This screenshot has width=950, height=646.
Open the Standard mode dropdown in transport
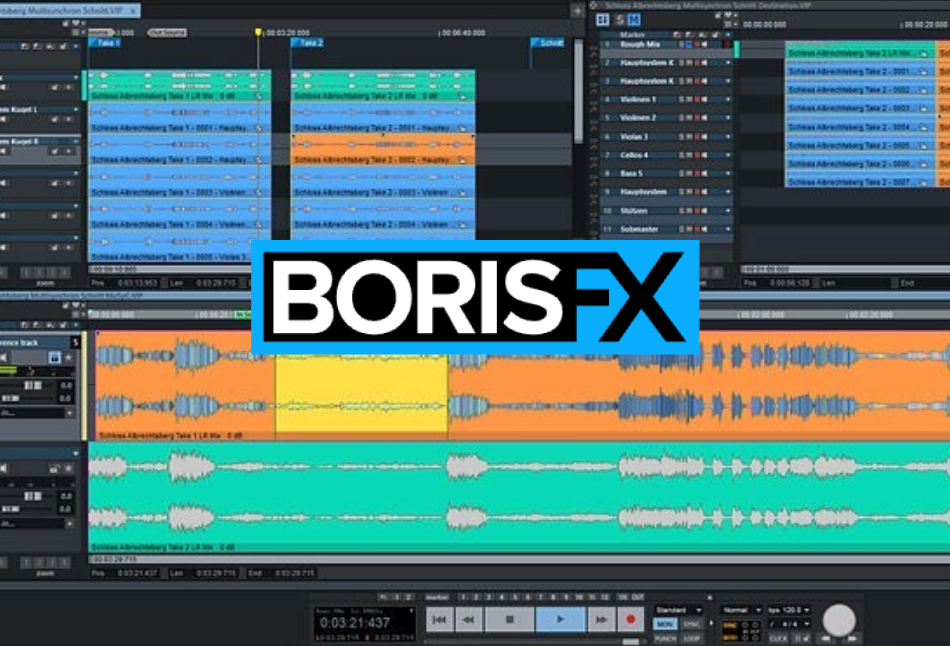pyautogui.click(x=678, y=610)
